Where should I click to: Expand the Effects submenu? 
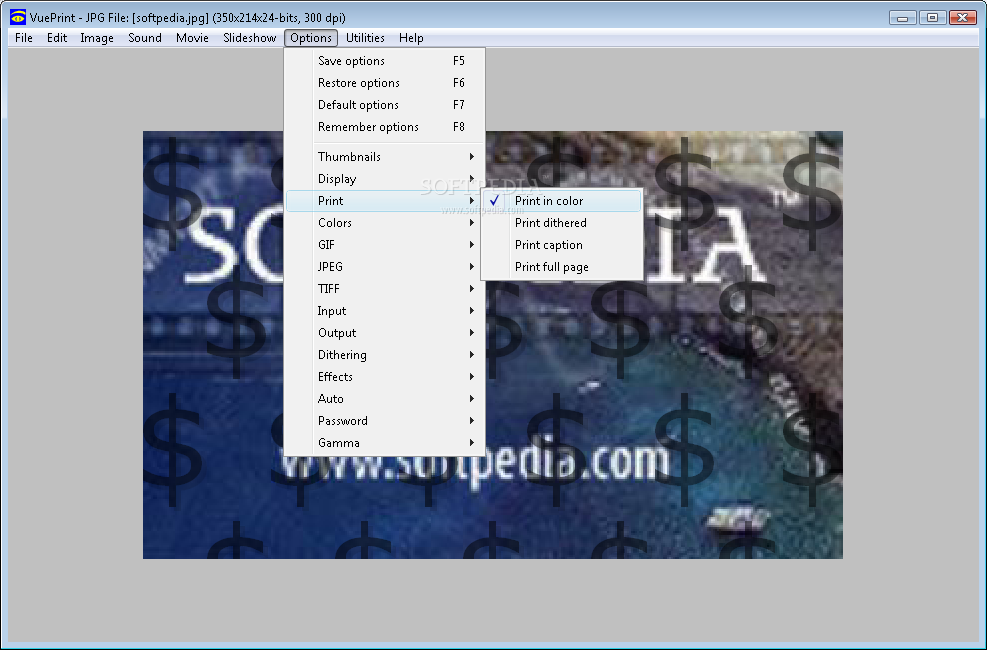pos(385,377)
